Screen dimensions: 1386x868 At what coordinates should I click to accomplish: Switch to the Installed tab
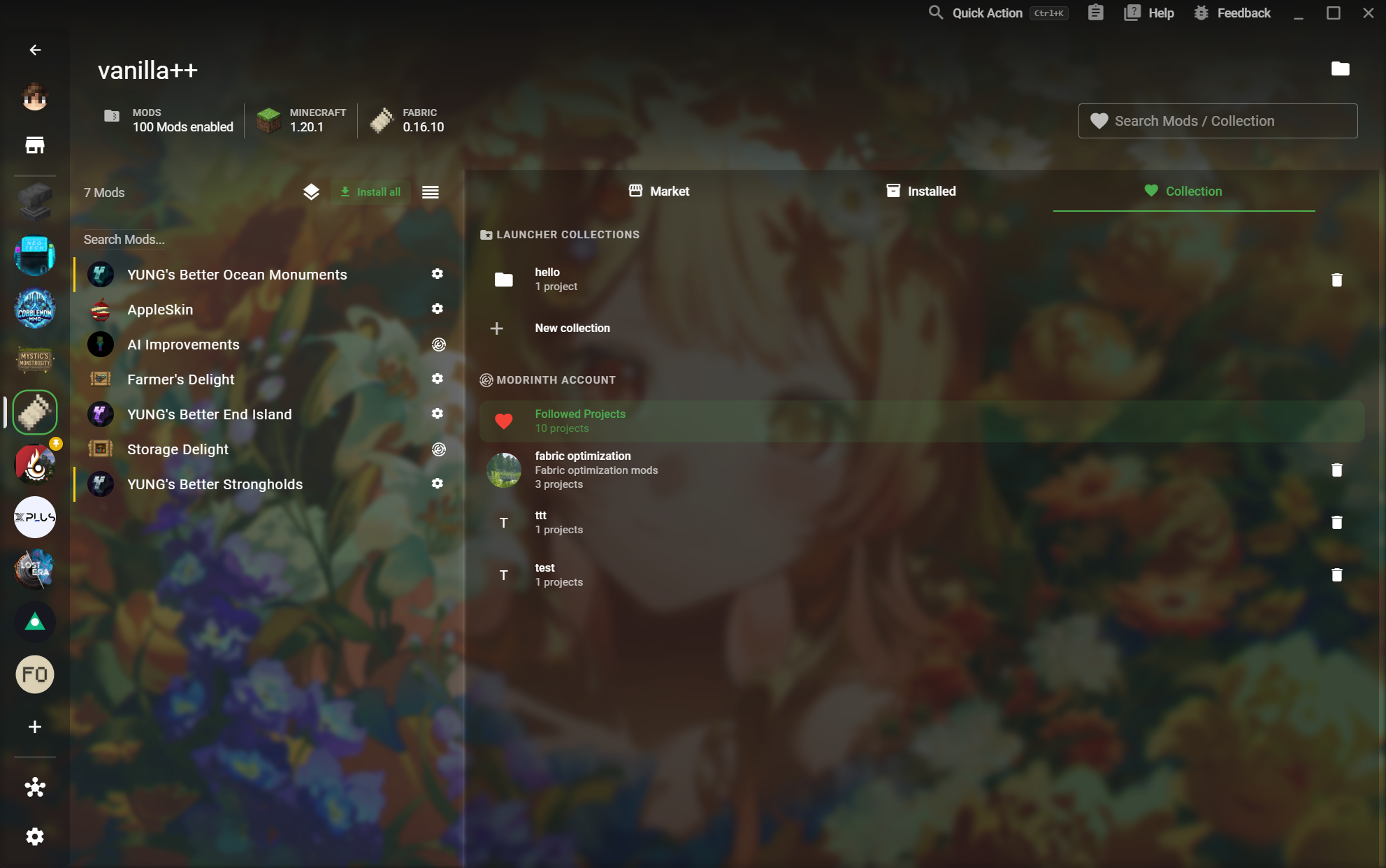click(921, 191)
